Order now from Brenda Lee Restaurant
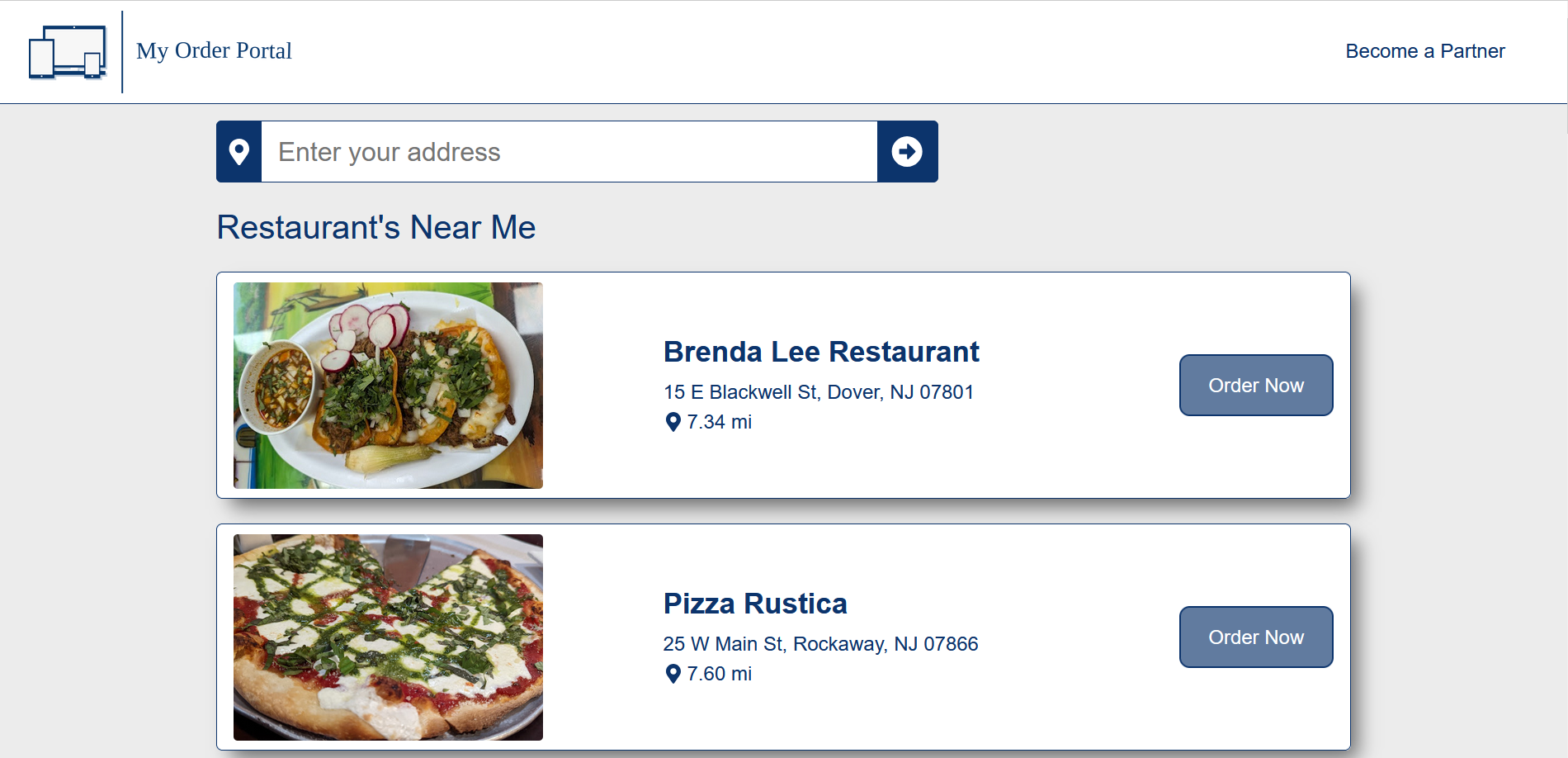 tap(1255, 386)
